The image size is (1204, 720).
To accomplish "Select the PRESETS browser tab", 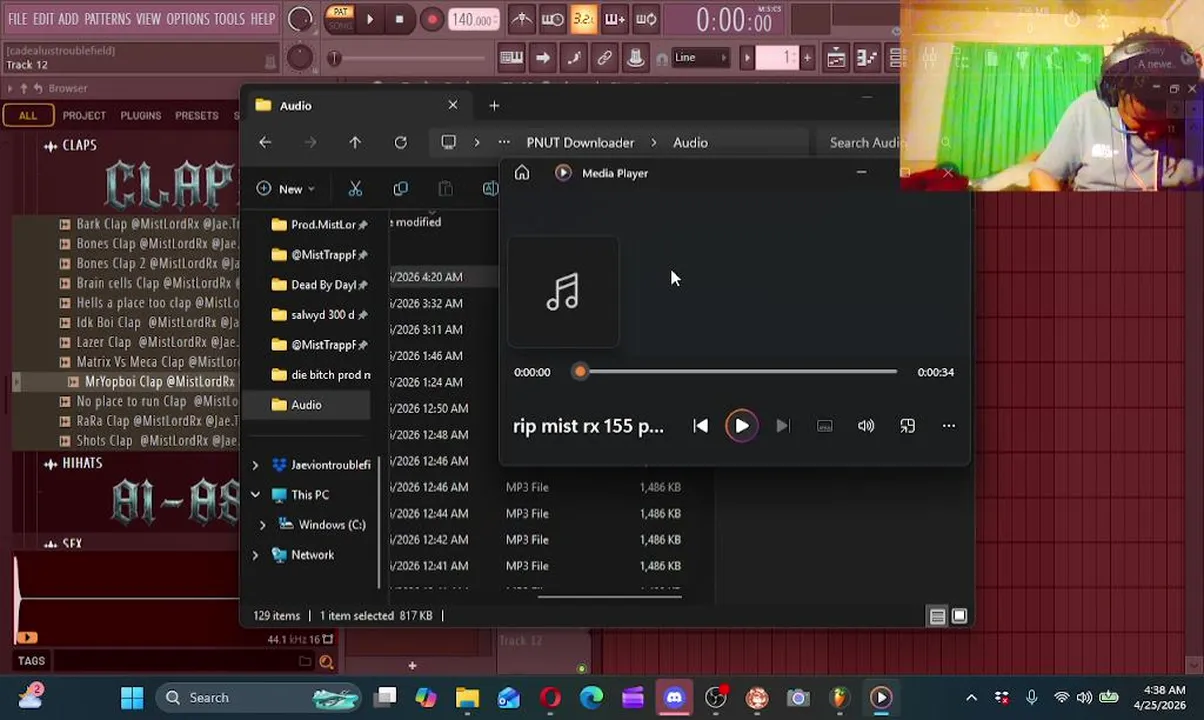I will point(197,115).
